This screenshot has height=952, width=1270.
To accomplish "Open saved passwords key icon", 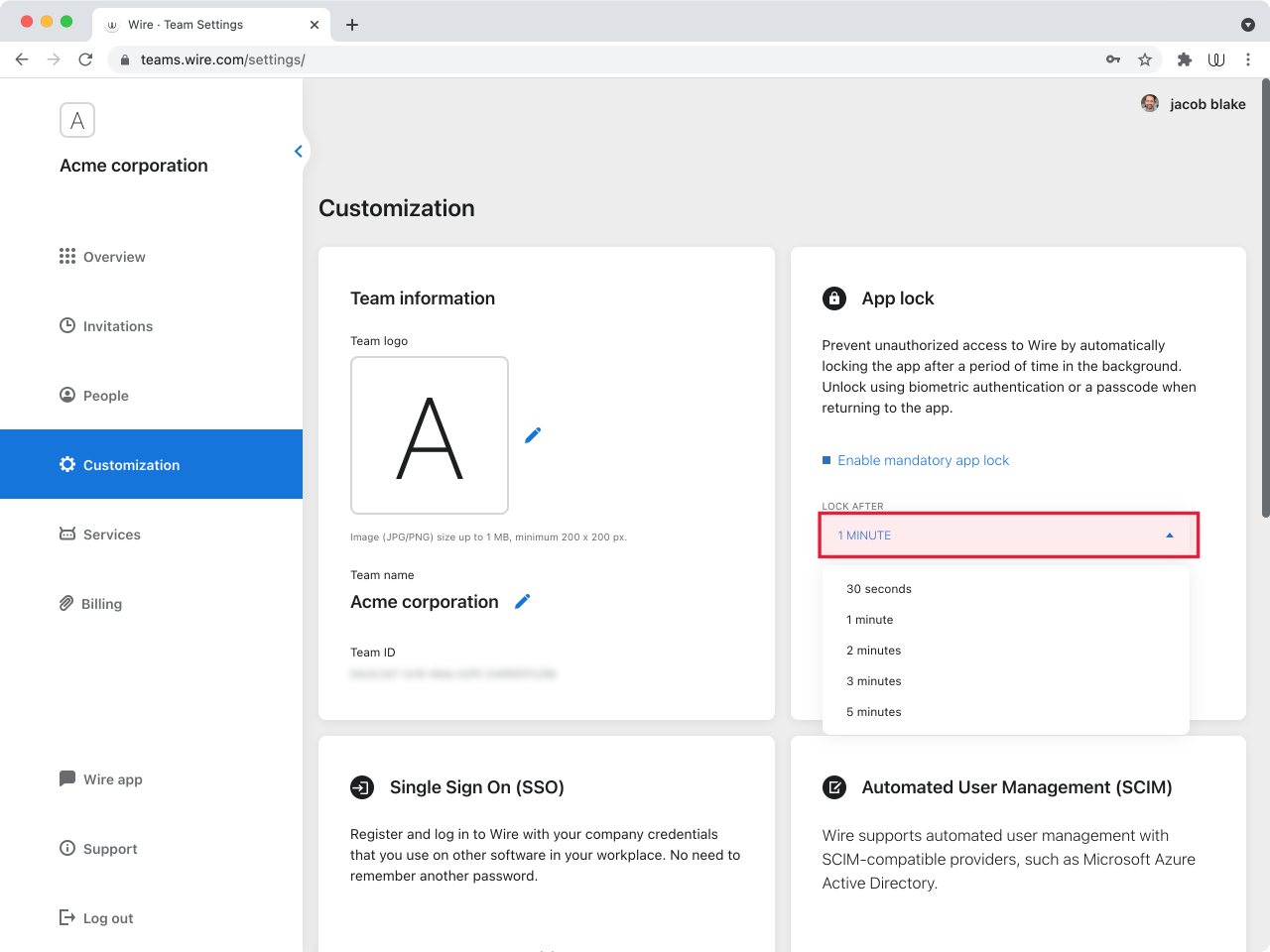I will (x=1113, y=59).
